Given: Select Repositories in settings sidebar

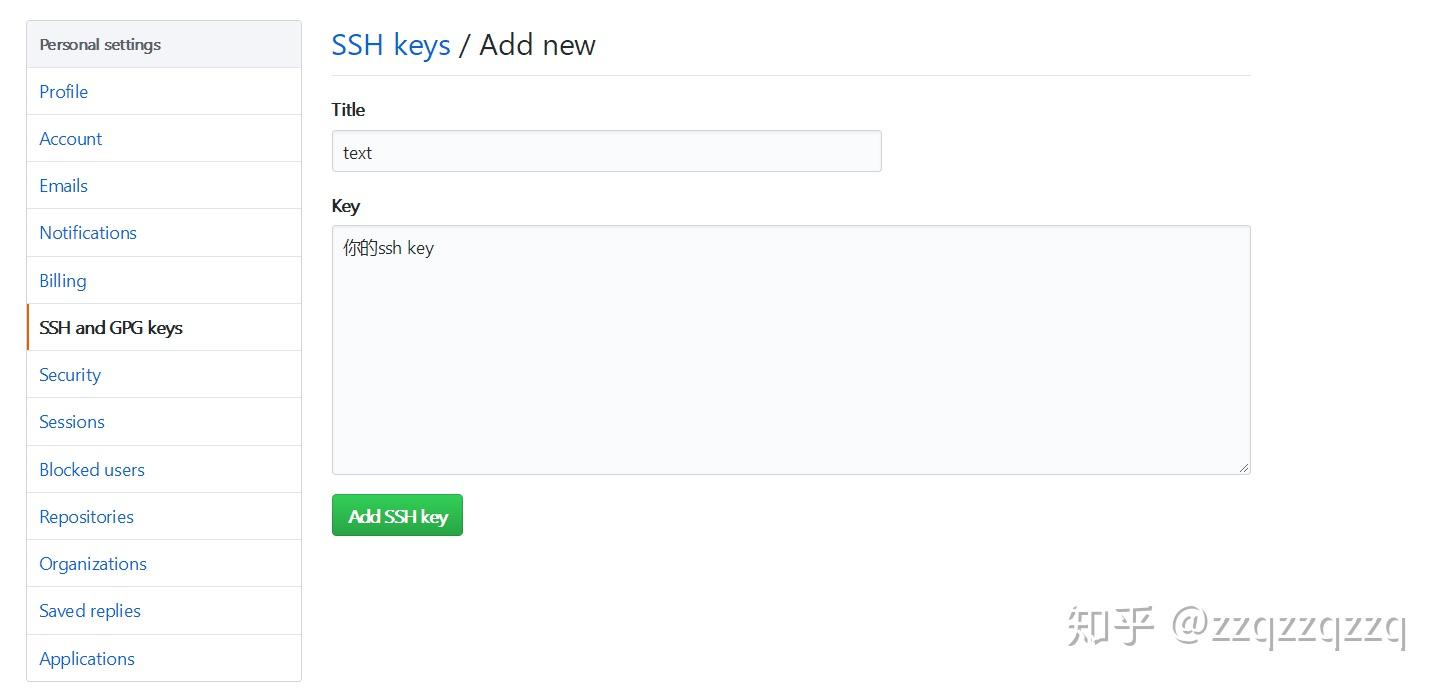Looking at the screenshot, I should coord(87,517).
